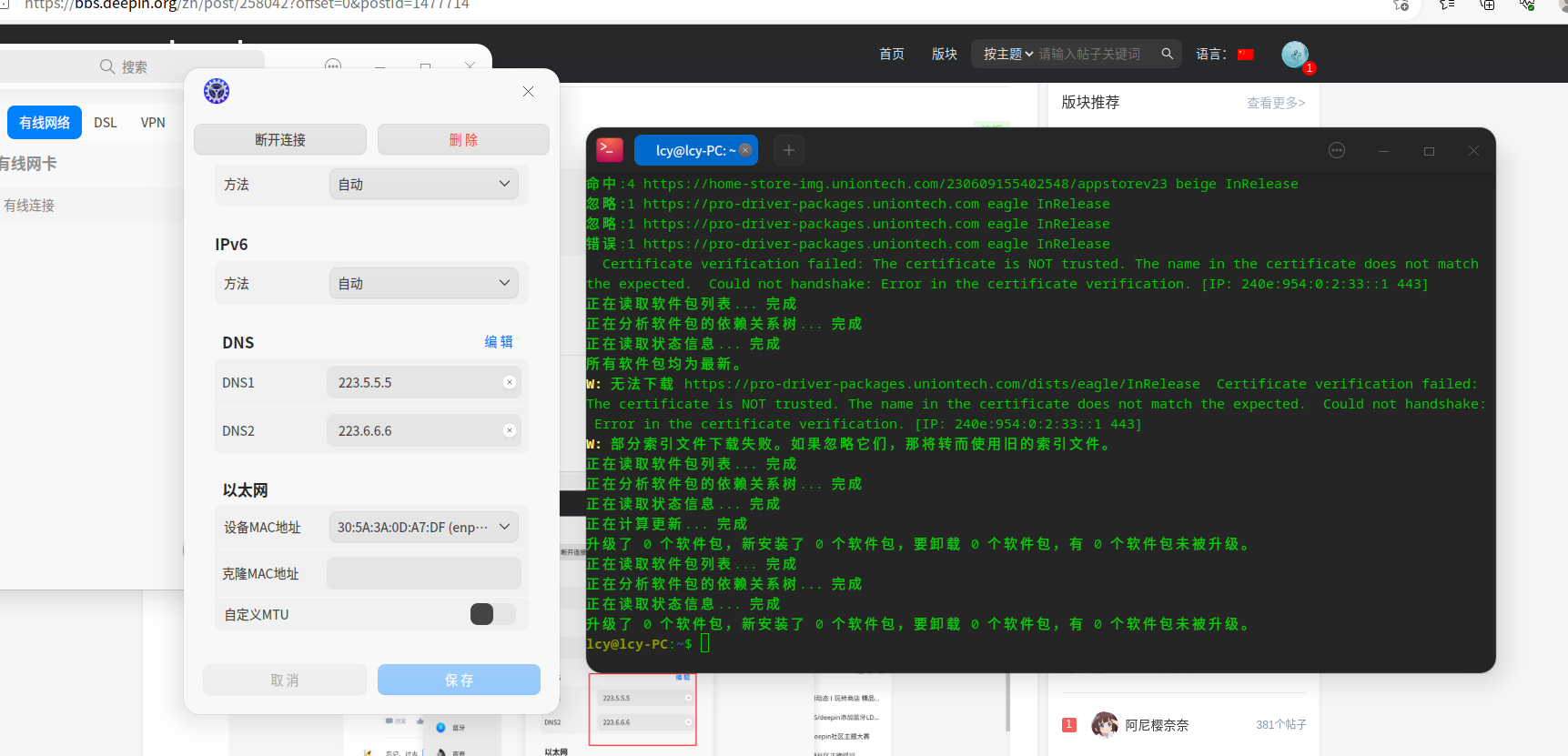This screenshot has height=756, width=1568.
Task: Open the 设备MAC地址 dropdown
Action: (423, 527)
